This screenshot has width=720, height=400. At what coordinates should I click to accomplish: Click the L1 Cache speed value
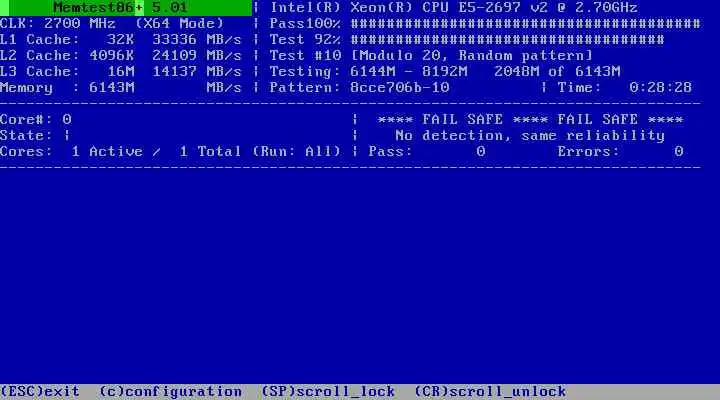point(197,39)
